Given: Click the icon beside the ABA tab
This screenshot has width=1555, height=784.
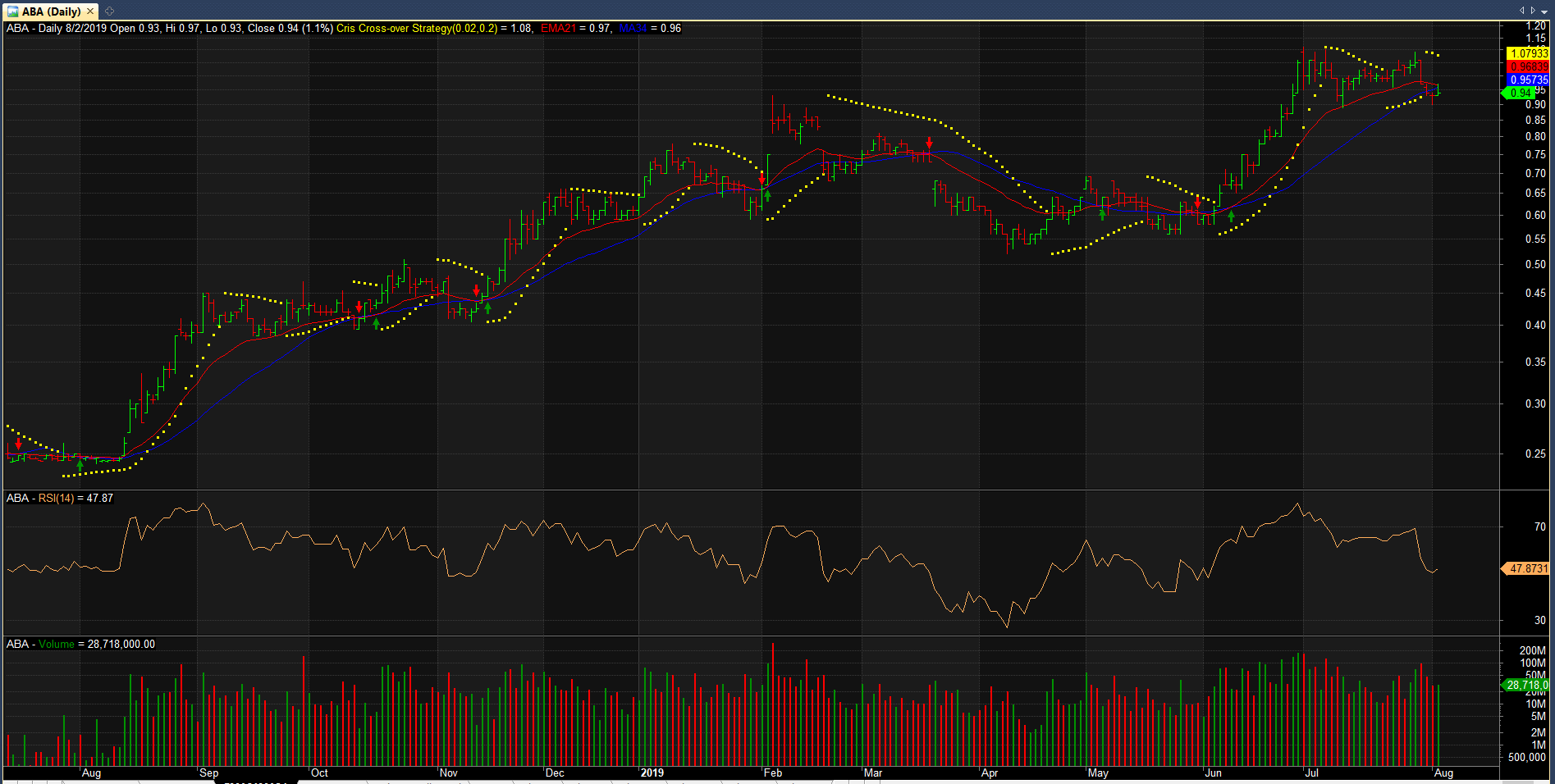Looking at the screenshot, I should [x=109, y=11].
